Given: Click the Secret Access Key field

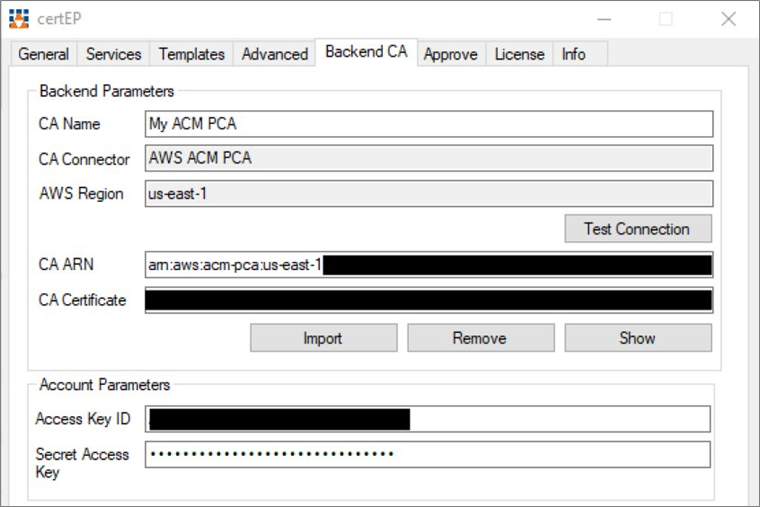Looking at the screenshot, I should click(428, 455).
